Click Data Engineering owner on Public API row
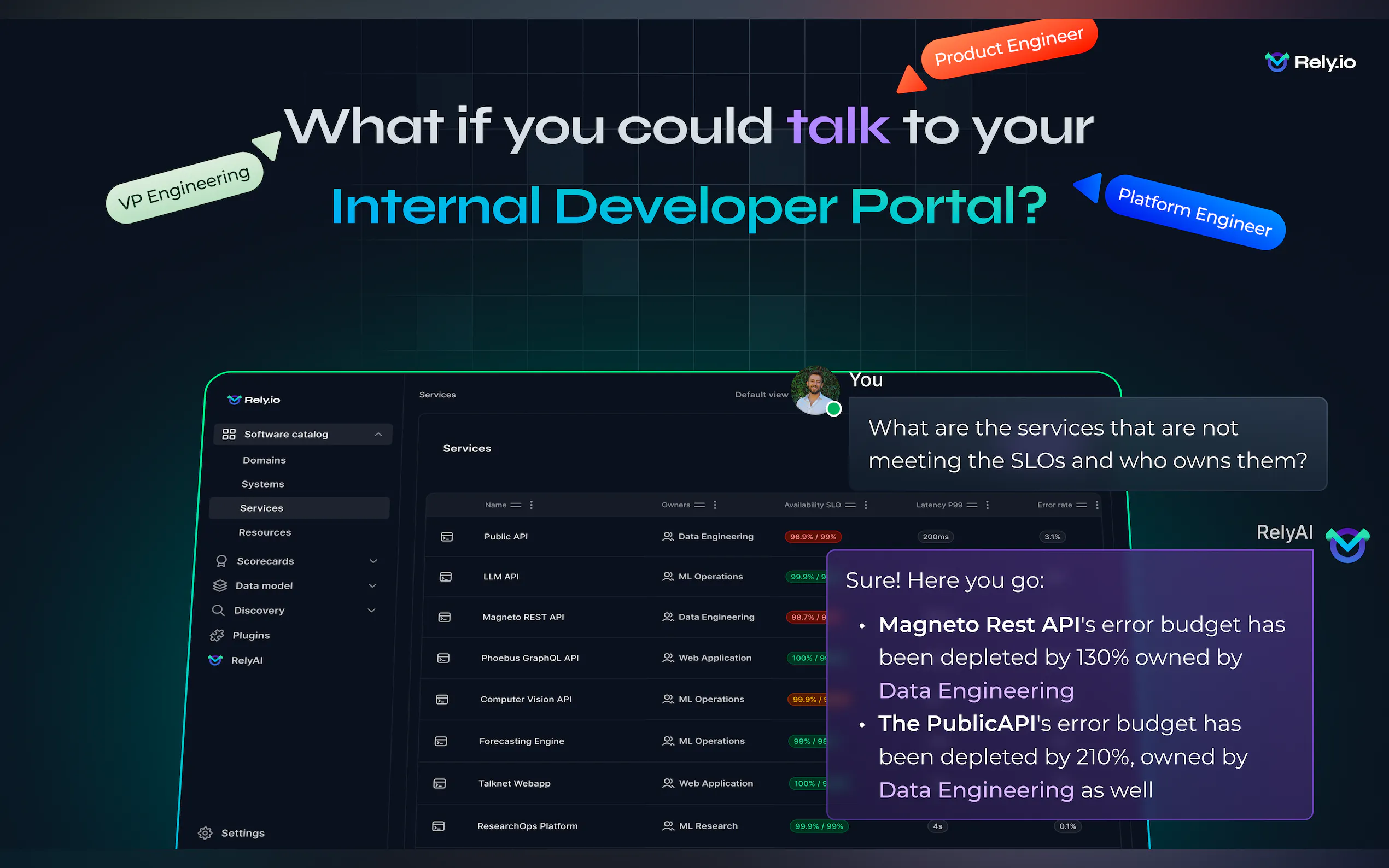 click(x=715, y=537)
